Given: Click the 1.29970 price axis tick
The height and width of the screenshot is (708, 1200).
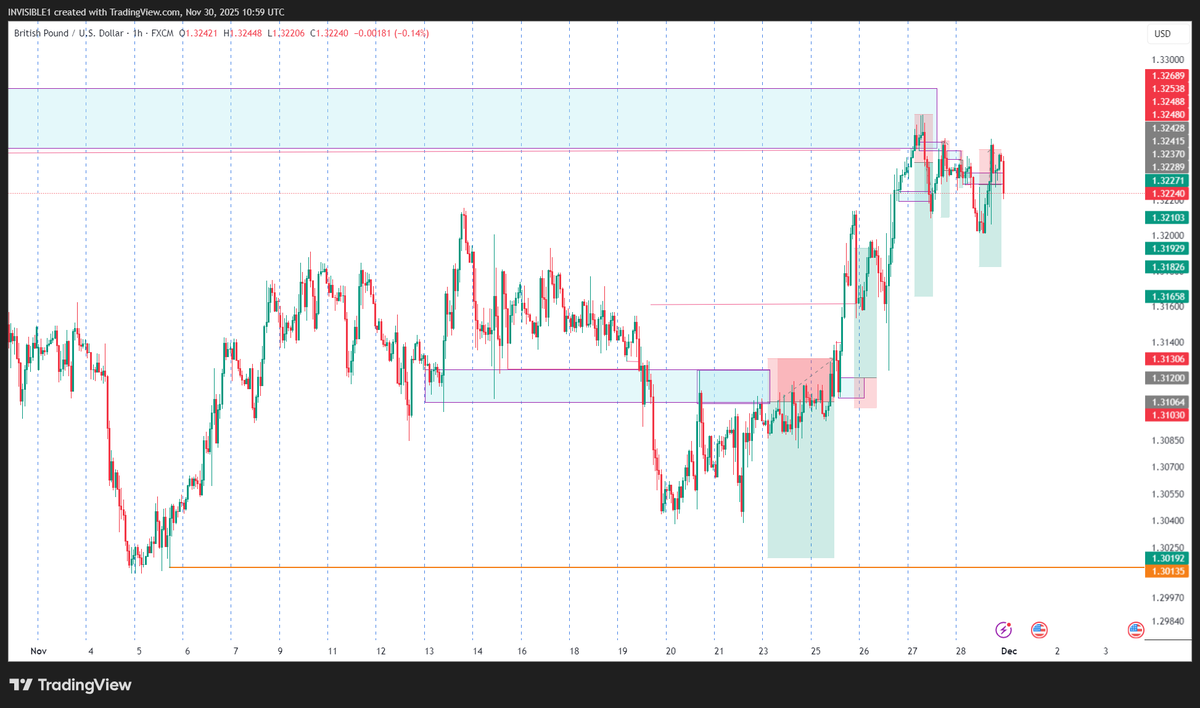Looking at the screenshot, I should point(1168,598).
